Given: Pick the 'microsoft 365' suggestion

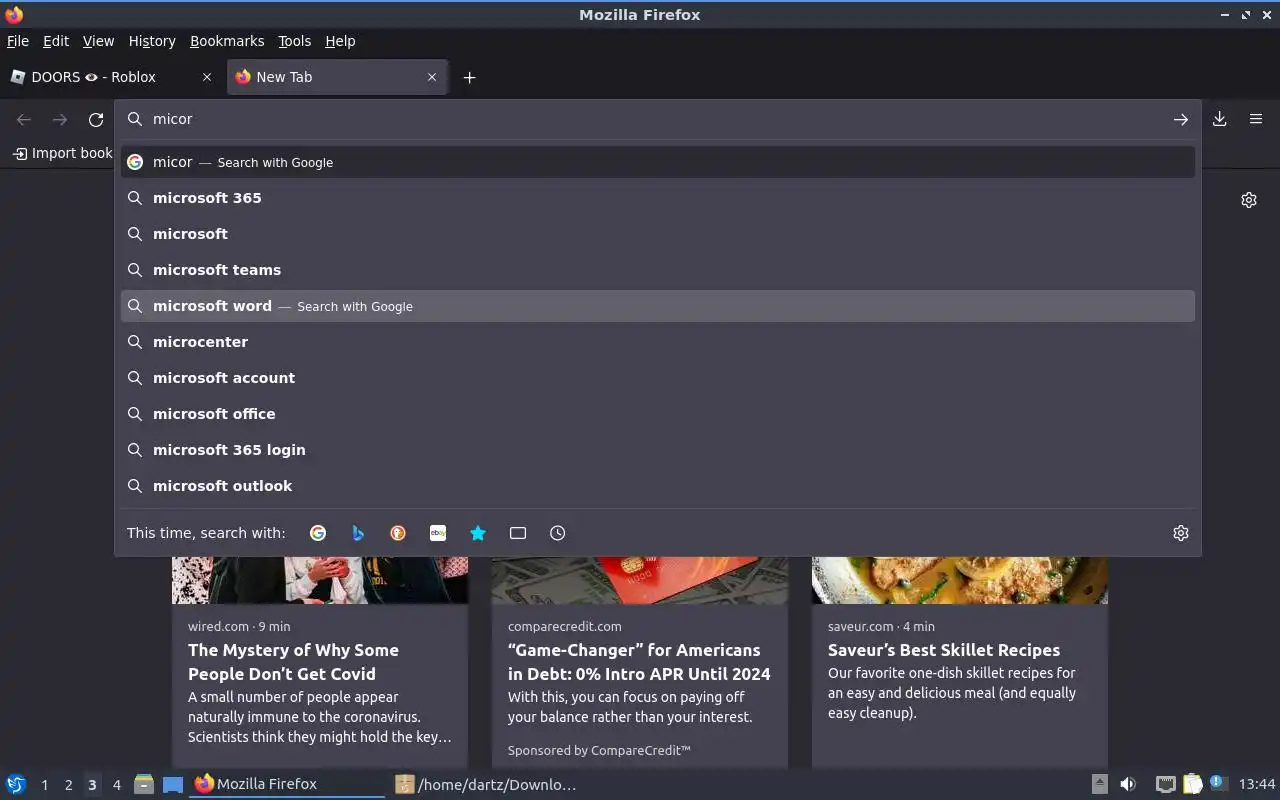Looking at the screenshot, I should click(658, 198).
